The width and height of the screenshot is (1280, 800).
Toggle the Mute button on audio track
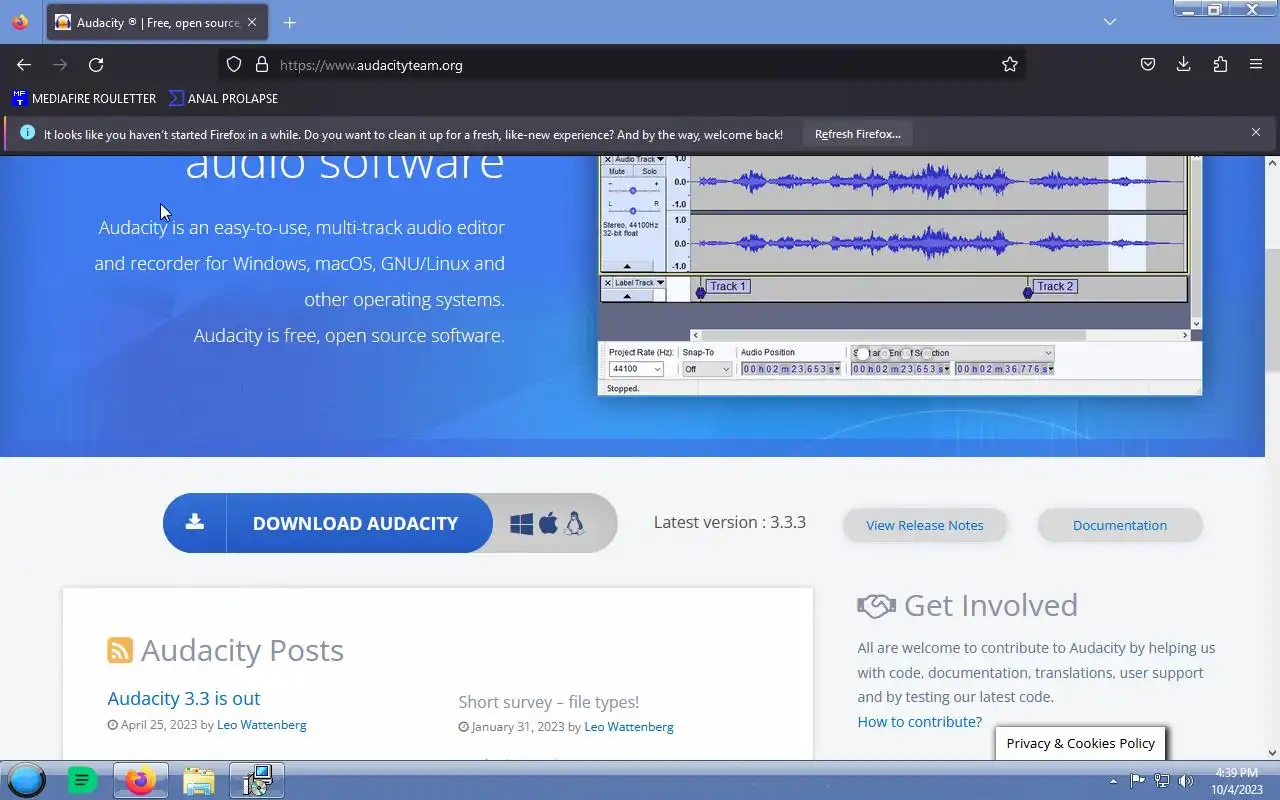click(x=617, y=171)
